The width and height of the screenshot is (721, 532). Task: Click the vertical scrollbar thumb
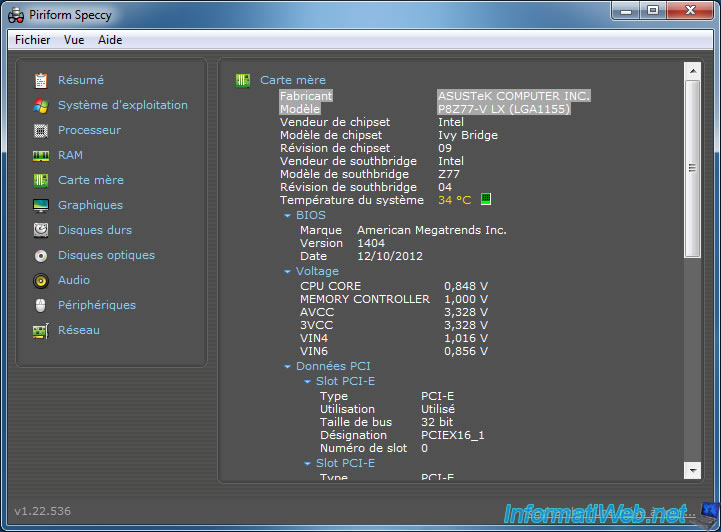(x=692, y=169)
